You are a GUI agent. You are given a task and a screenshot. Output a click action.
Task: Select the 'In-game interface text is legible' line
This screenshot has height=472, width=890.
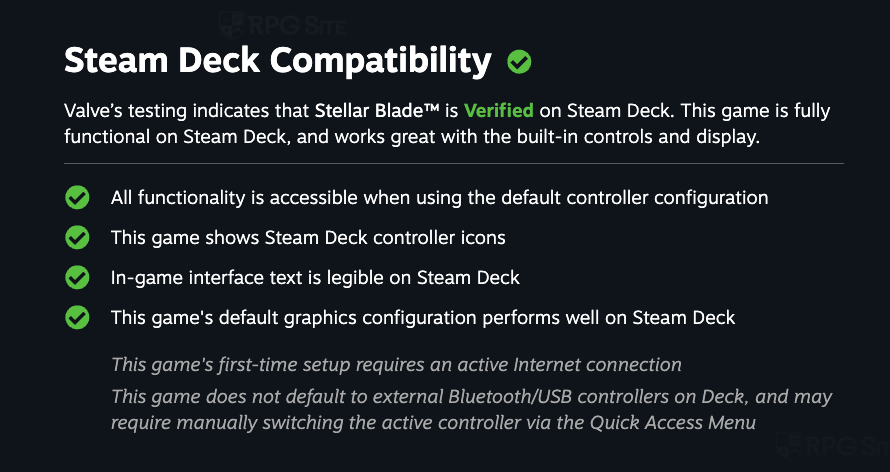point(315,278)
